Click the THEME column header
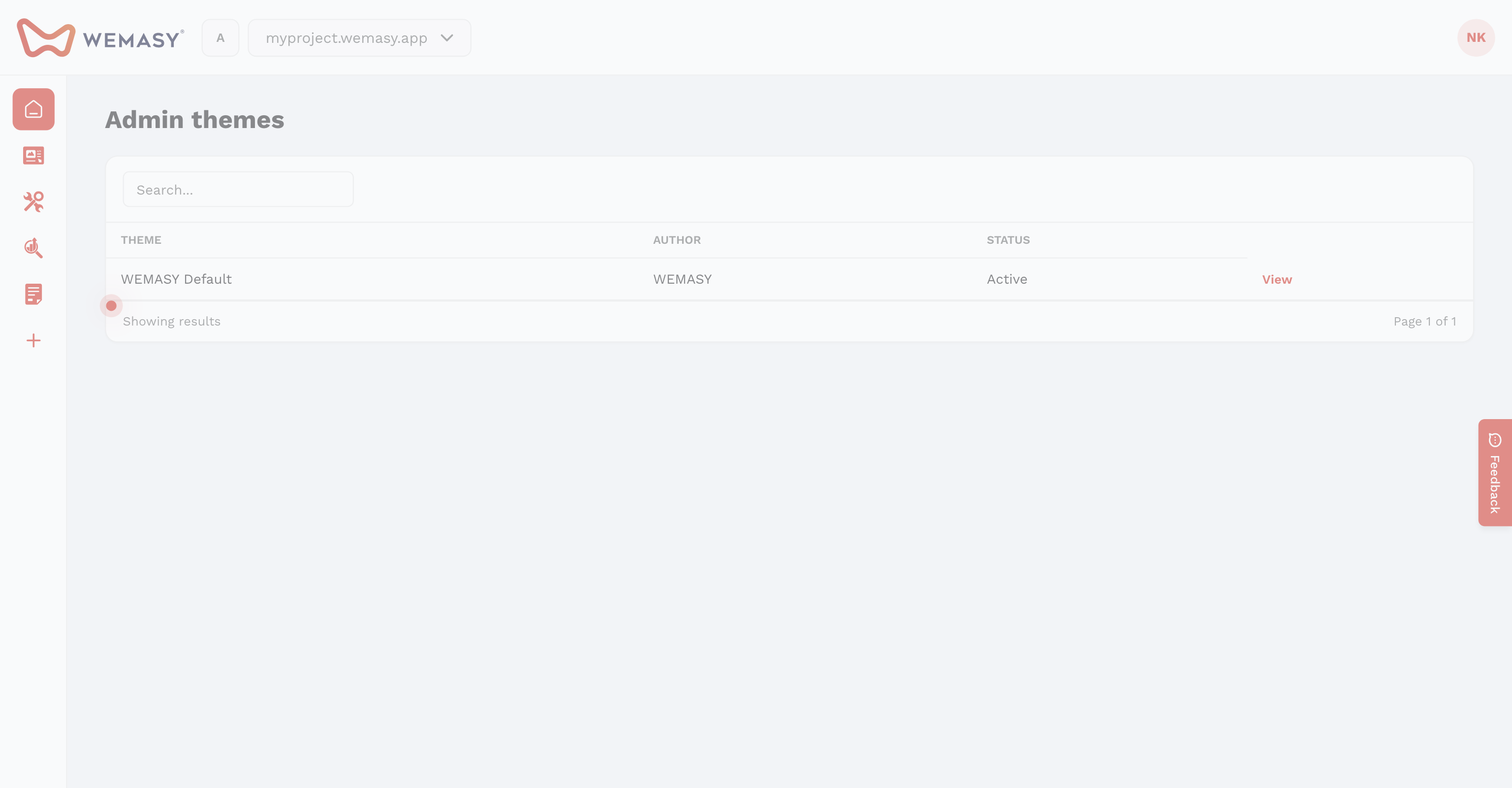 (x=141, y=239)
